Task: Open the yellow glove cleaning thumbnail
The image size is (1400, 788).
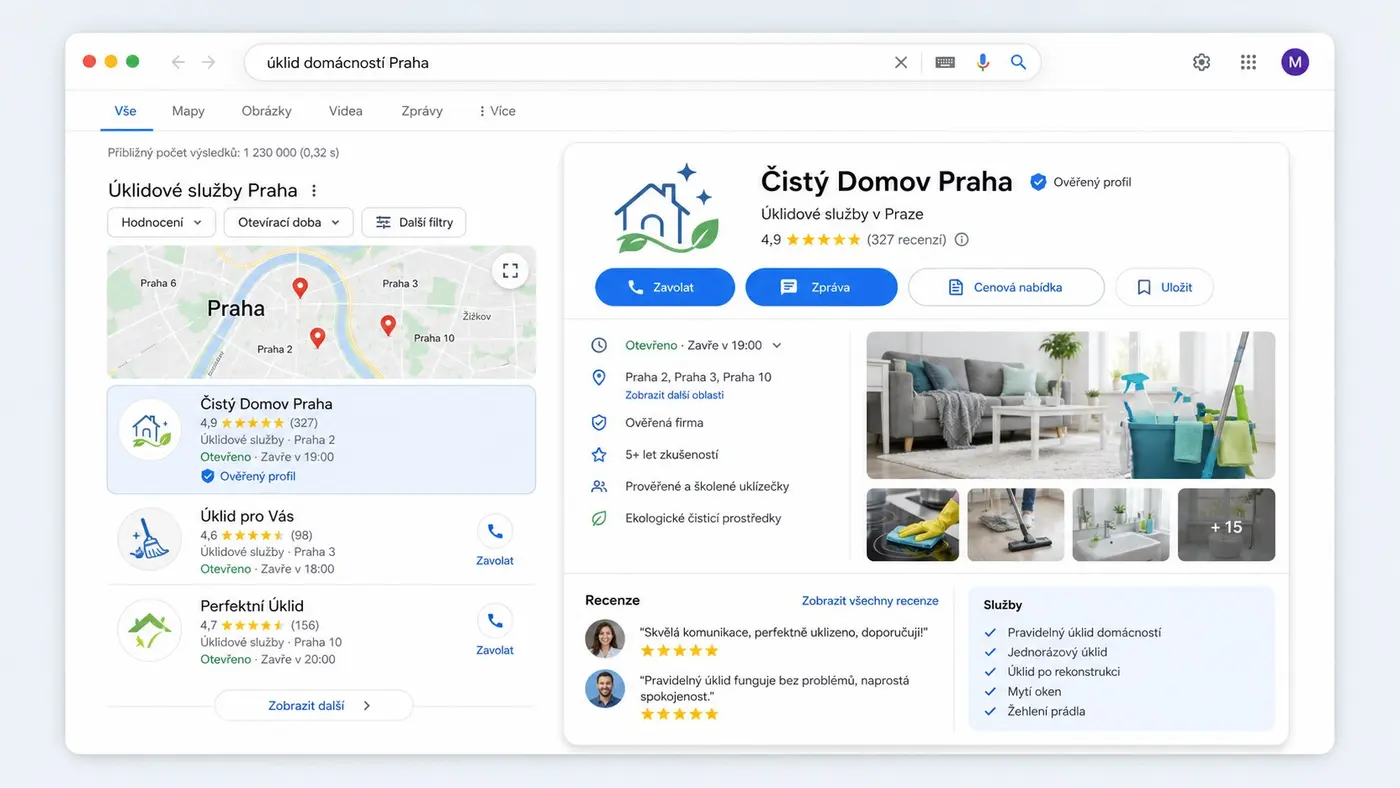Action: [x=913, y=525]
